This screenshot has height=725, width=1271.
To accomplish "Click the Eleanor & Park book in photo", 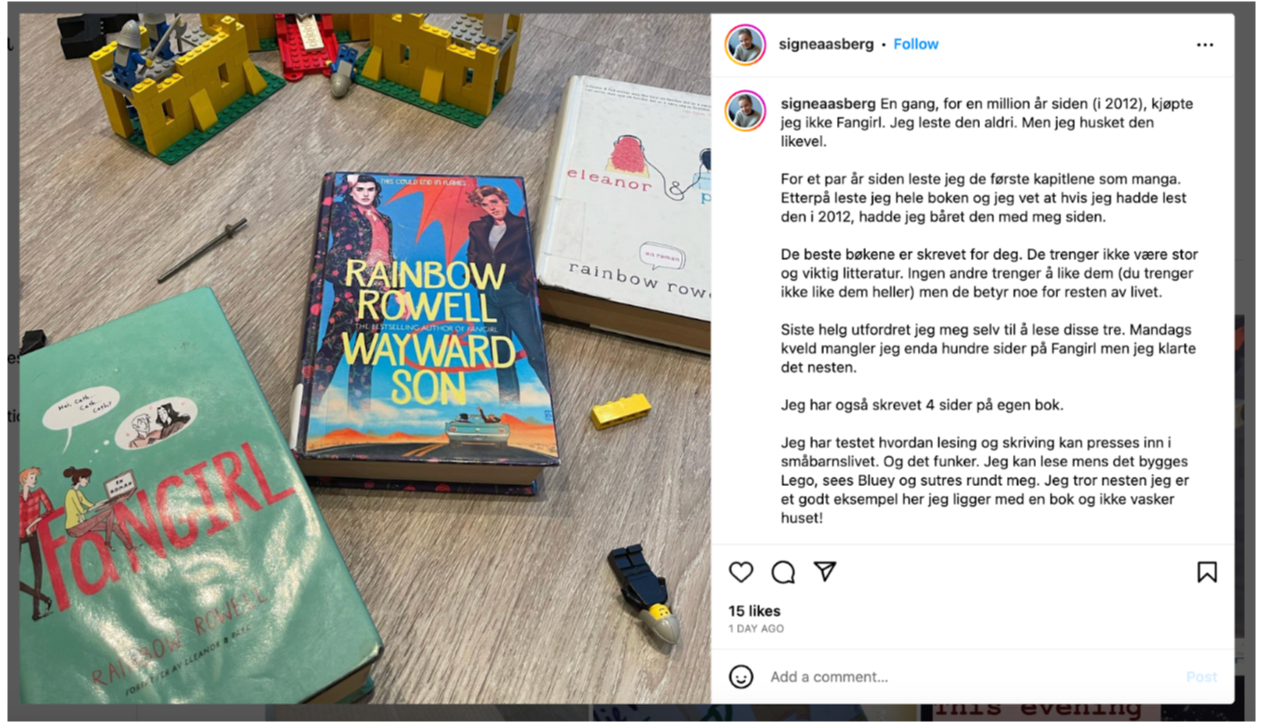I will (x=625, y=210).
